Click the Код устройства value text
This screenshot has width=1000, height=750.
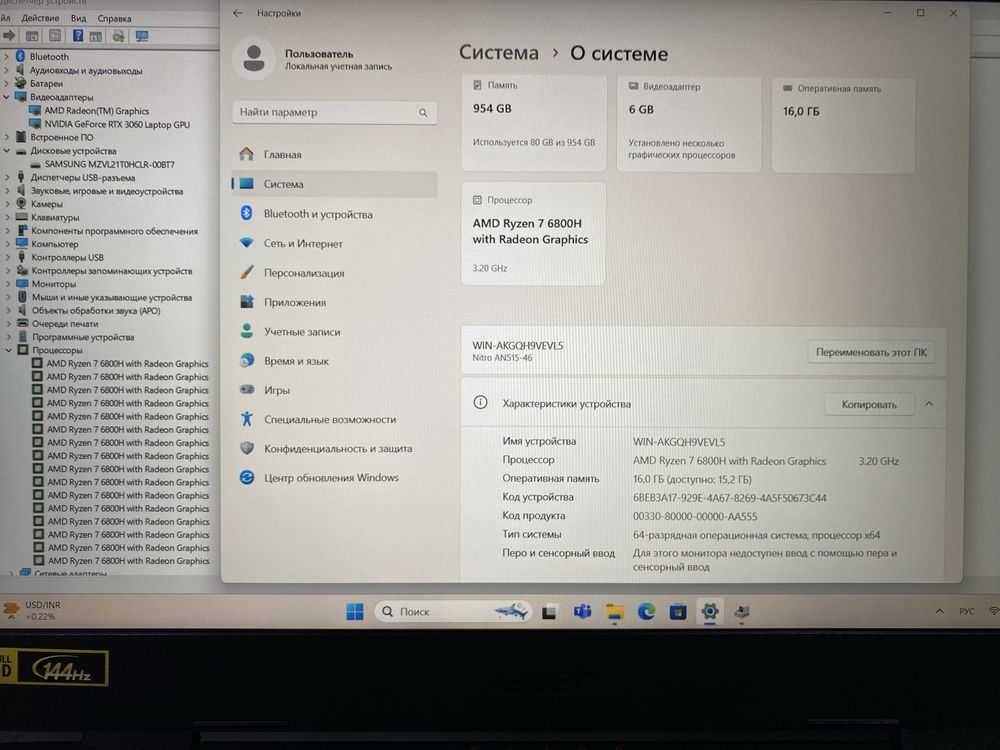(730, 498)
